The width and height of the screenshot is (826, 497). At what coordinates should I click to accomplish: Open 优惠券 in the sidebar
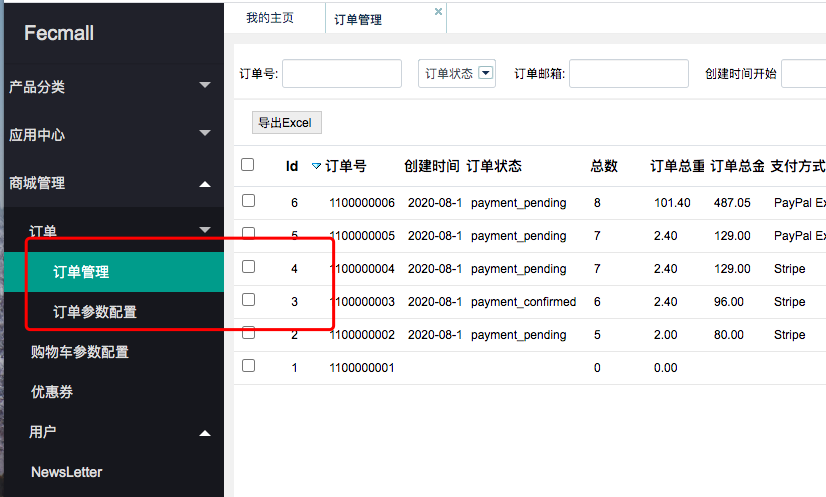pos(52,392)
